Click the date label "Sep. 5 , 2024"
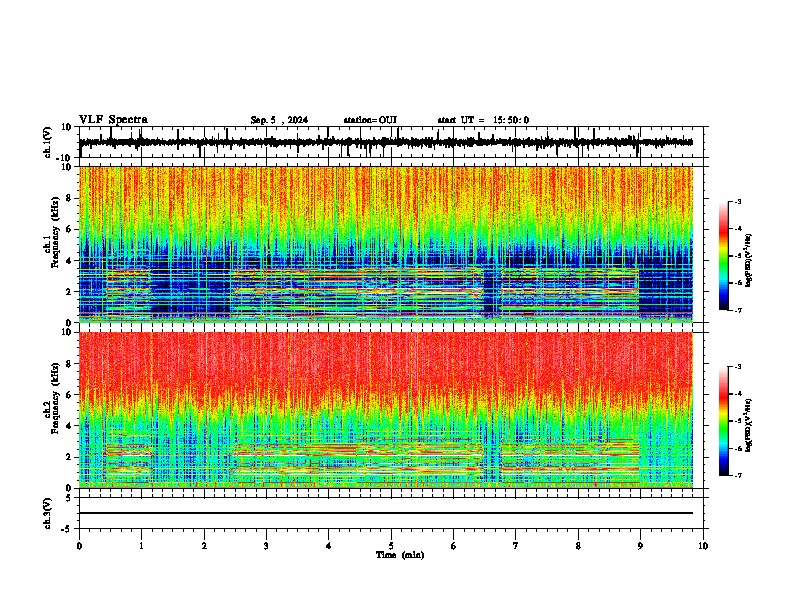Viewport: 792px width, 612px height. pyautogui.click(x=279, y=120)
